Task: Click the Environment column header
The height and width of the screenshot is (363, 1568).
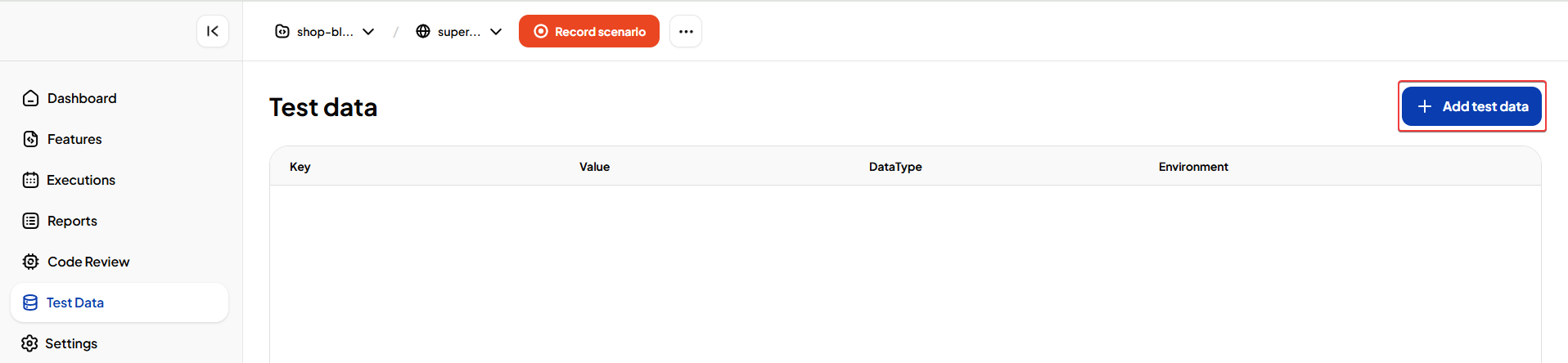Action: point(1193,167)
